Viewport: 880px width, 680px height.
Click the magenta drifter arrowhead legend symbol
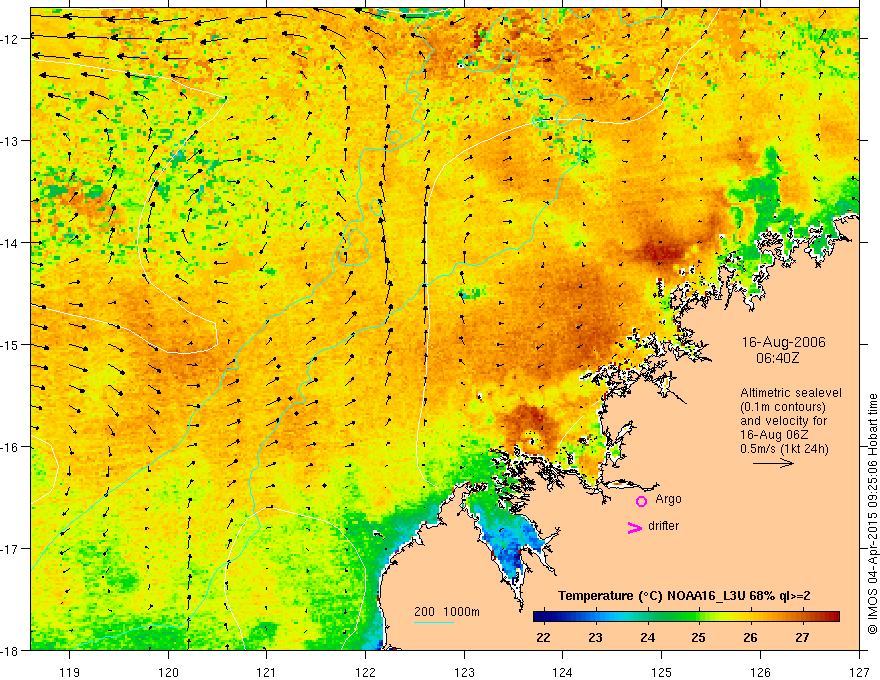pos(635,527)
